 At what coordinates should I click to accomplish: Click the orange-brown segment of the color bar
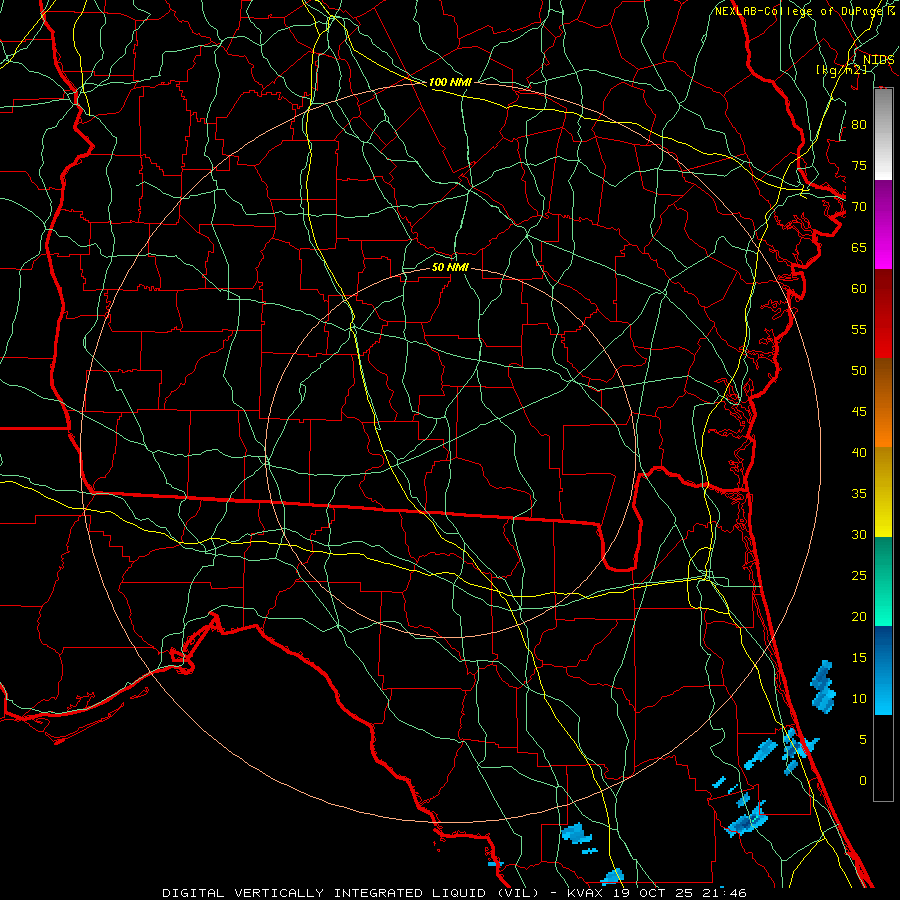pos(883,402)
